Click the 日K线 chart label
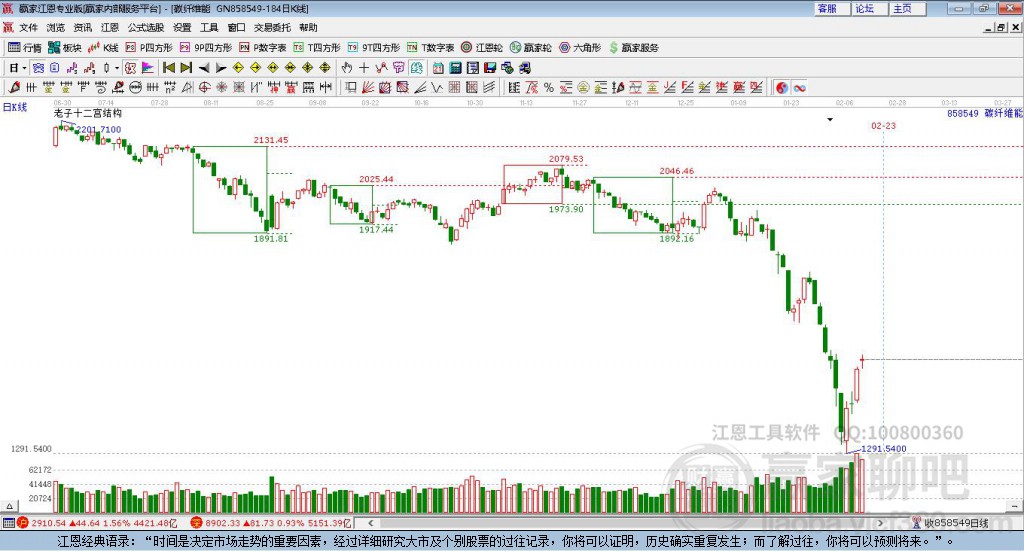This screenshot has height=551, width=1024. pyautogui.click(x=15, y=107)
